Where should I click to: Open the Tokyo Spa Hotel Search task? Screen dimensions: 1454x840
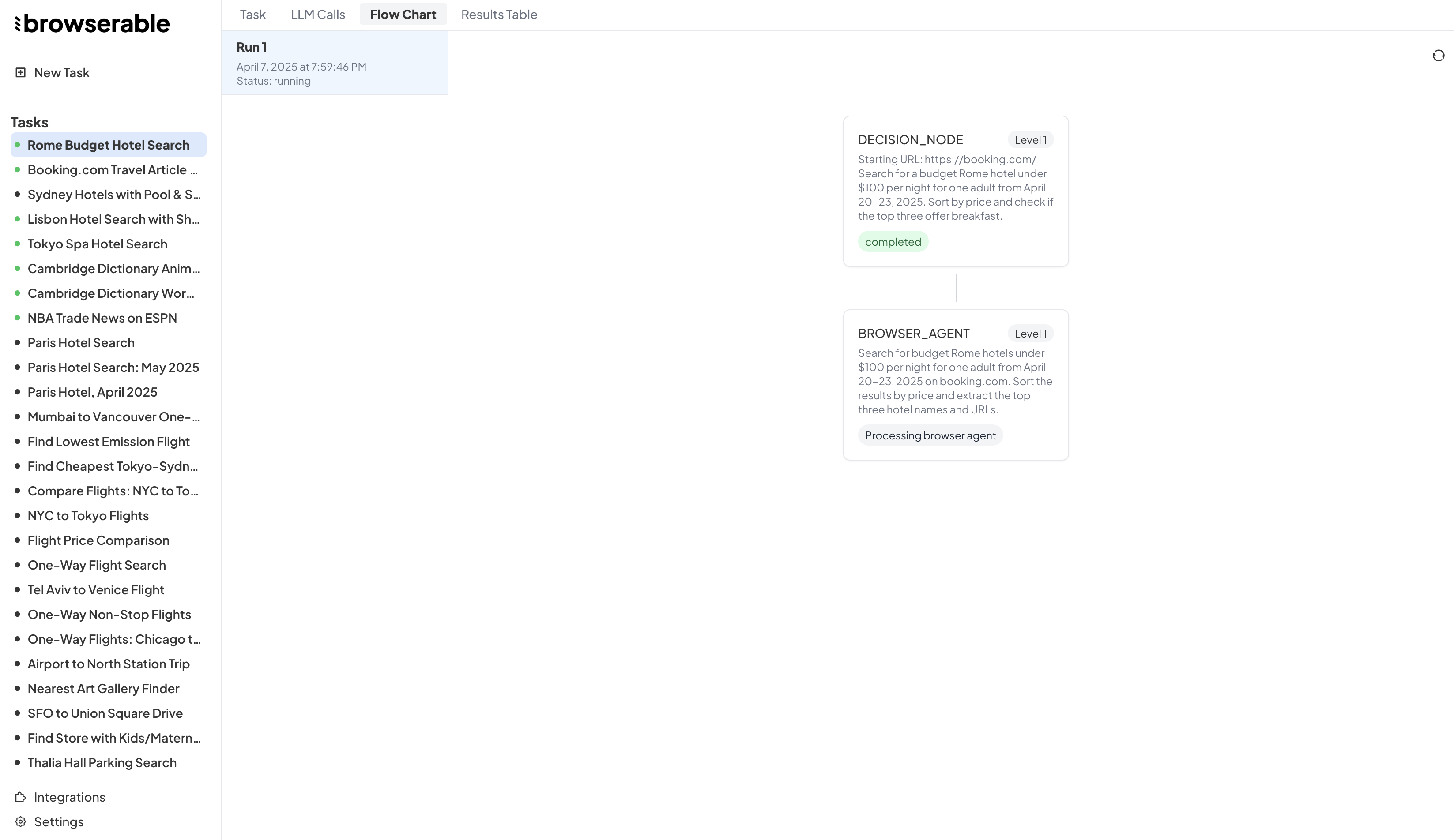[98, 244]
